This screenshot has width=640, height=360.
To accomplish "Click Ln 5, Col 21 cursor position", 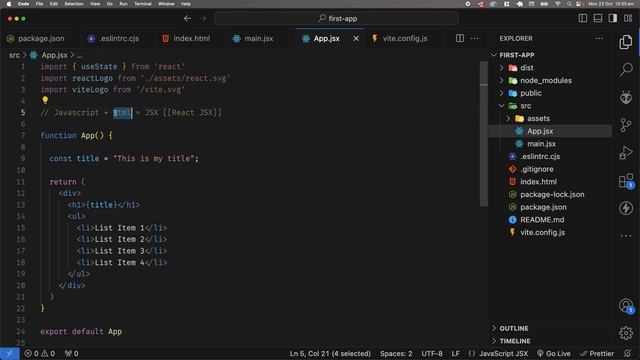I will tap(330, 353).
